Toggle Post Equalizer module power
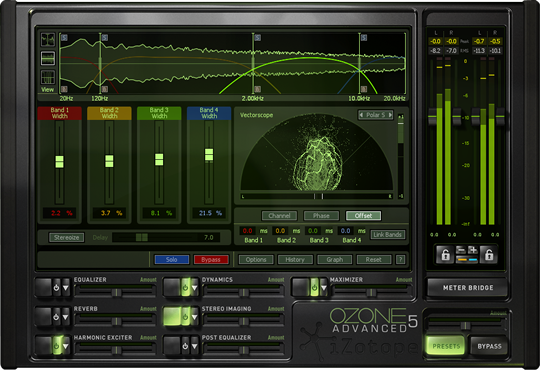This screenshot has width=540, height=370. 185,346
